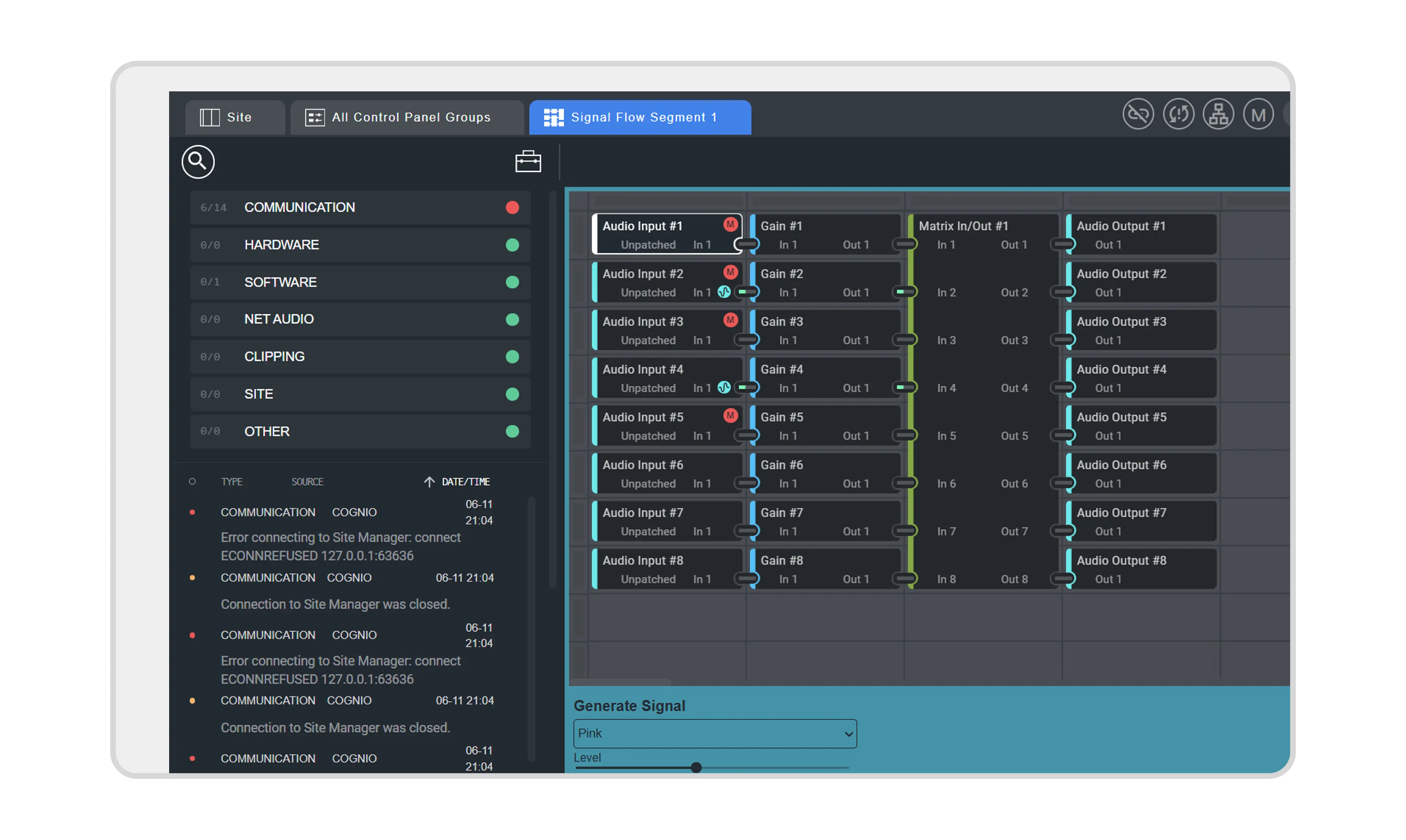This screenshot has height=840, width=1406.
Task: Sort log by SOURCE column
Action: (x=307, y=482)
